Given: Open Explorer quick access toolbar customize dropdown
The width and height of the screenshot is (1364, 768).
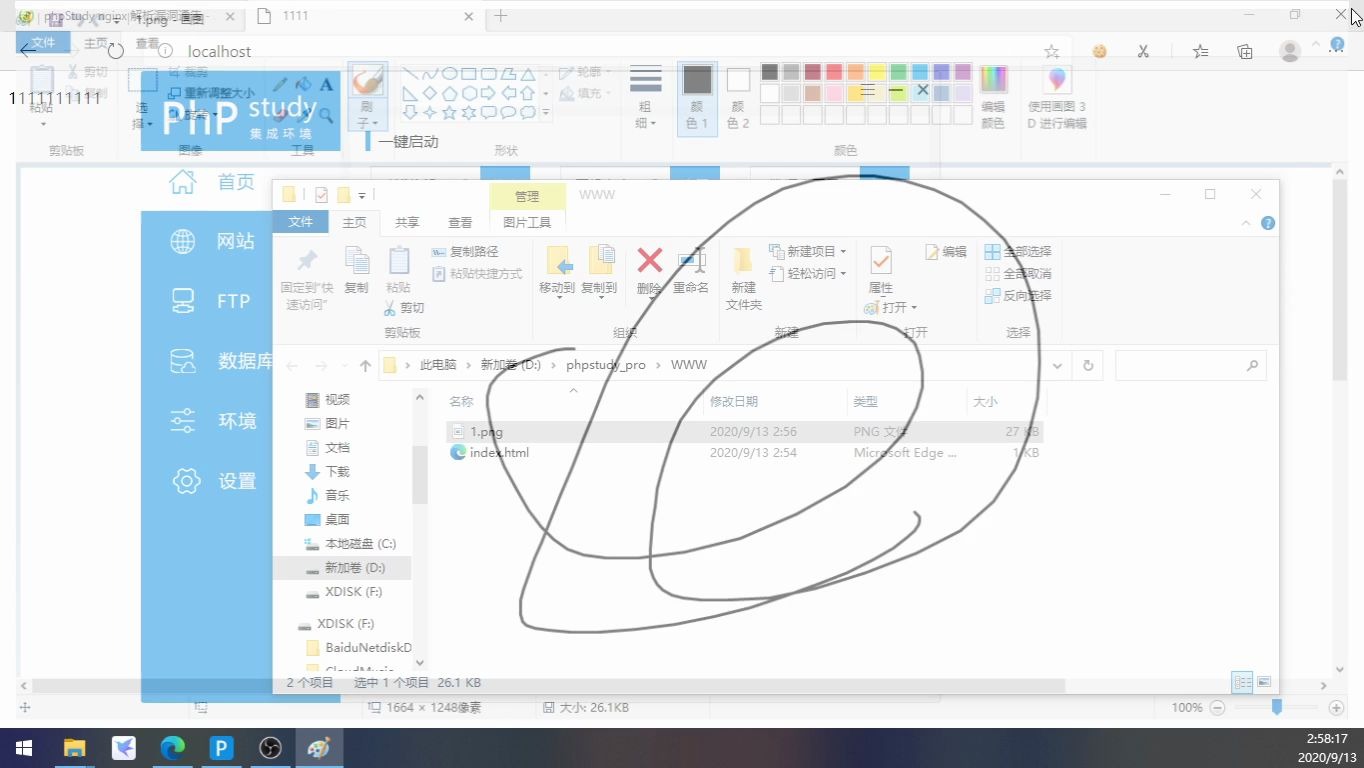Looking at the screenshot, I should tap(362, 195).
